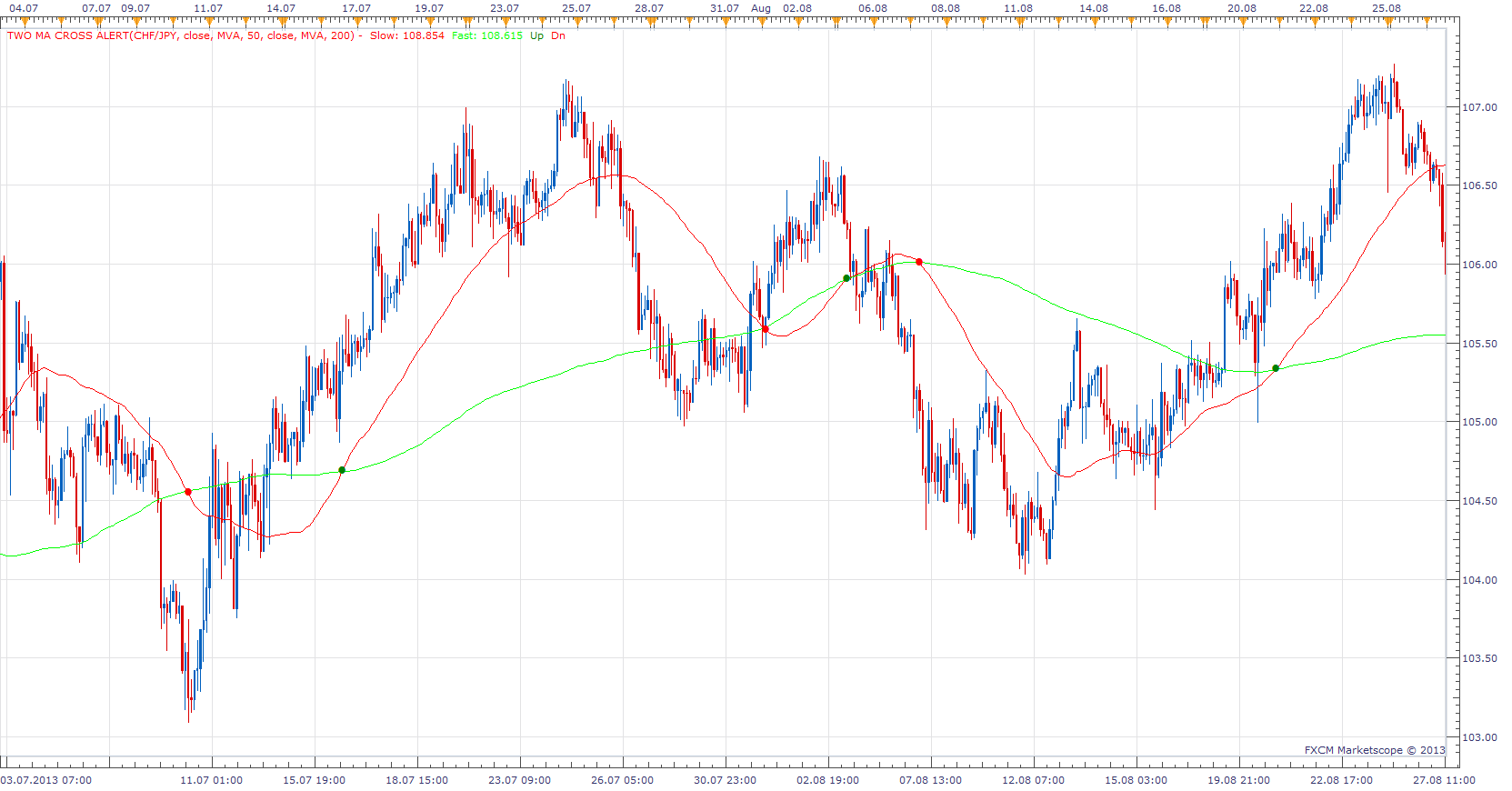Image resolution: width=1512 pixels, height=791 pixels.
Task: Click the green cross dot near 02.08 19:00
Action: 846,278
